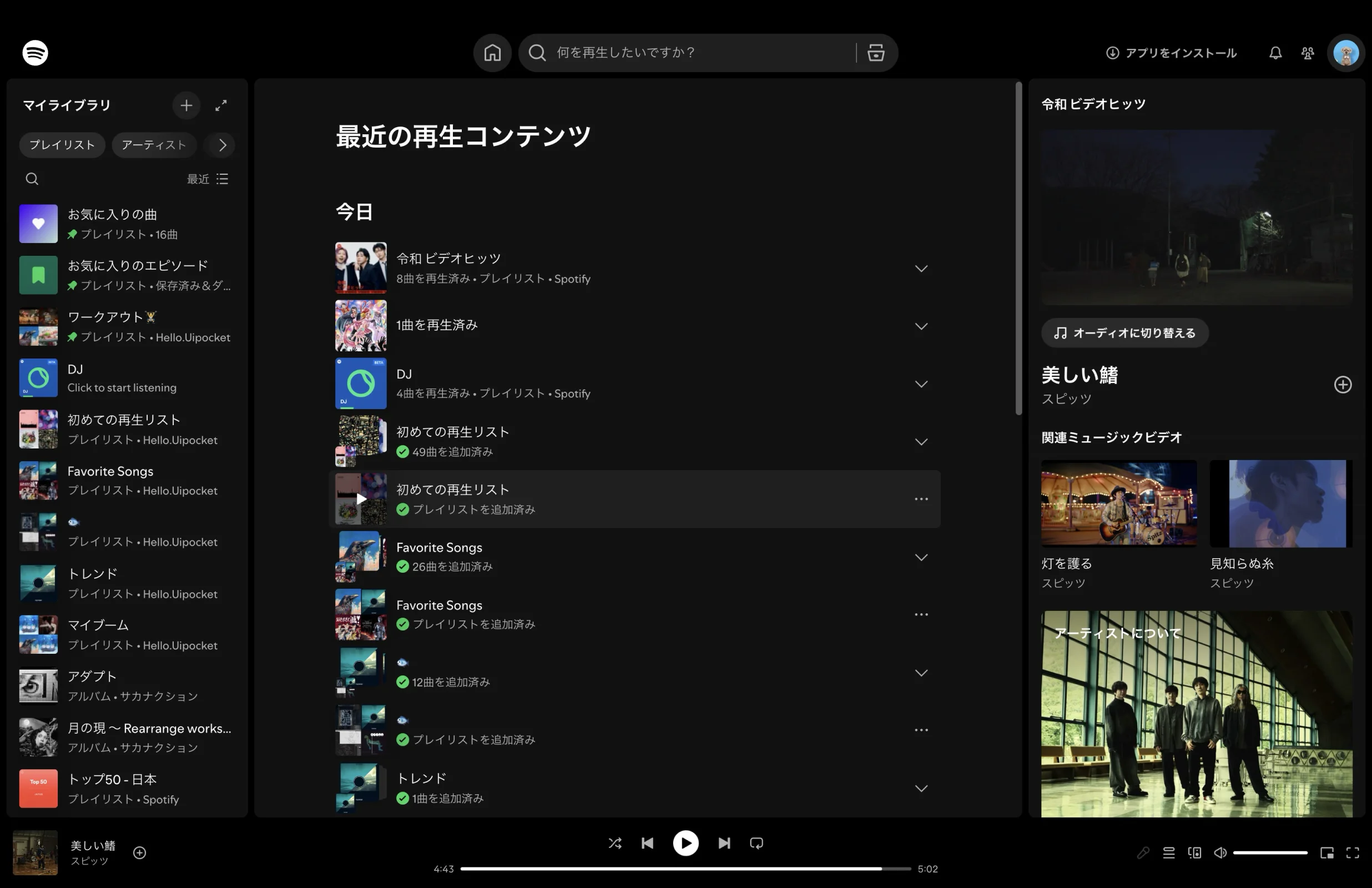This screenshot has width=1372, height=888.
Task: Go to Home via the house icon
Action: pyautogui.click(x=492, y=53)
